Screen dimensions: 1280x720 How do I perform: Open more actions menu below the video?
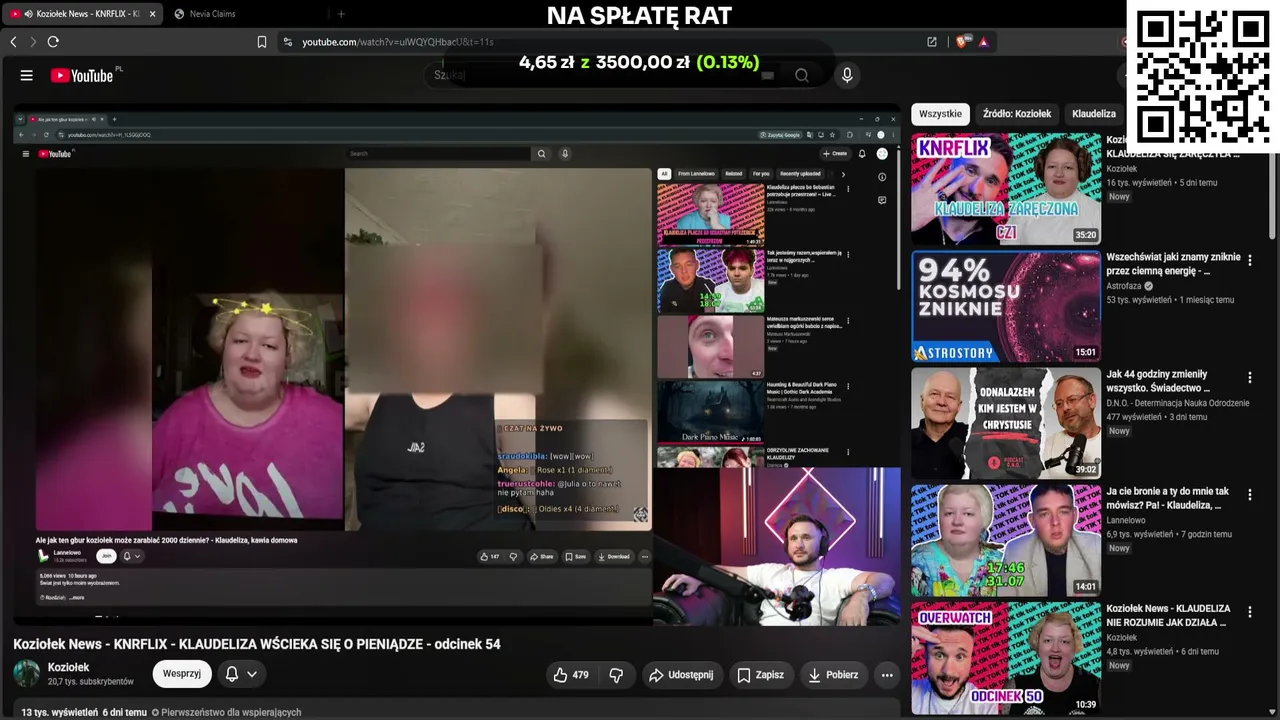887,675
